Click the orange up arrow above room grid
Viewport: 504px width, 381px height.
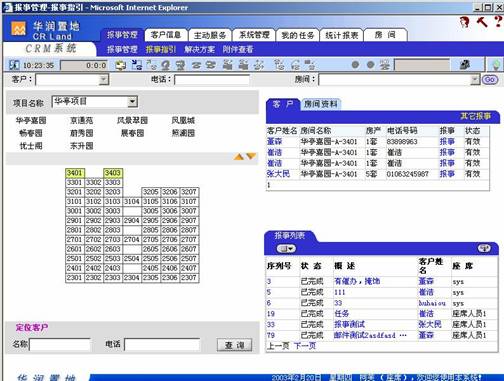point(239,157)
